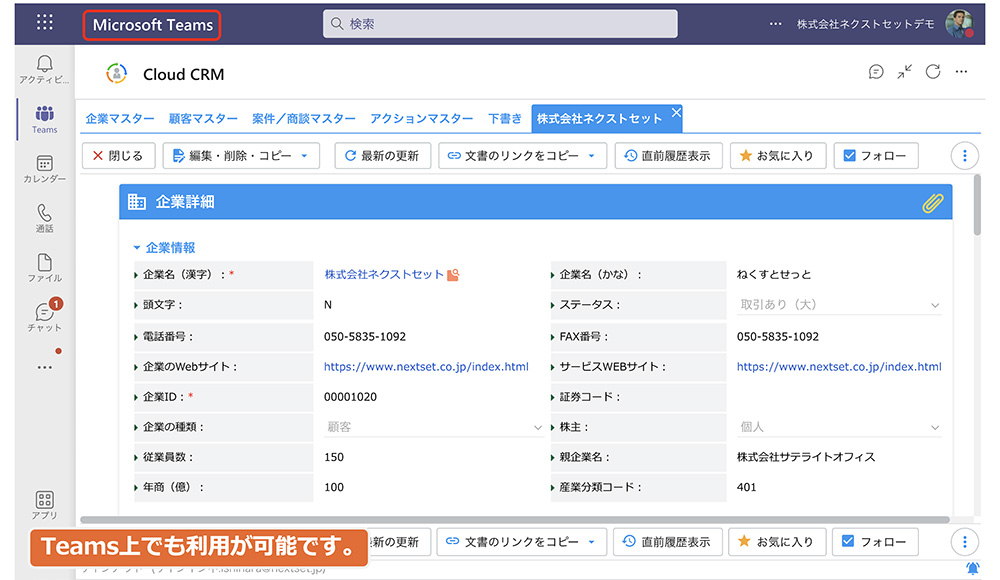
Task: Focus the 検索 search box
Action: pos(500,24)
